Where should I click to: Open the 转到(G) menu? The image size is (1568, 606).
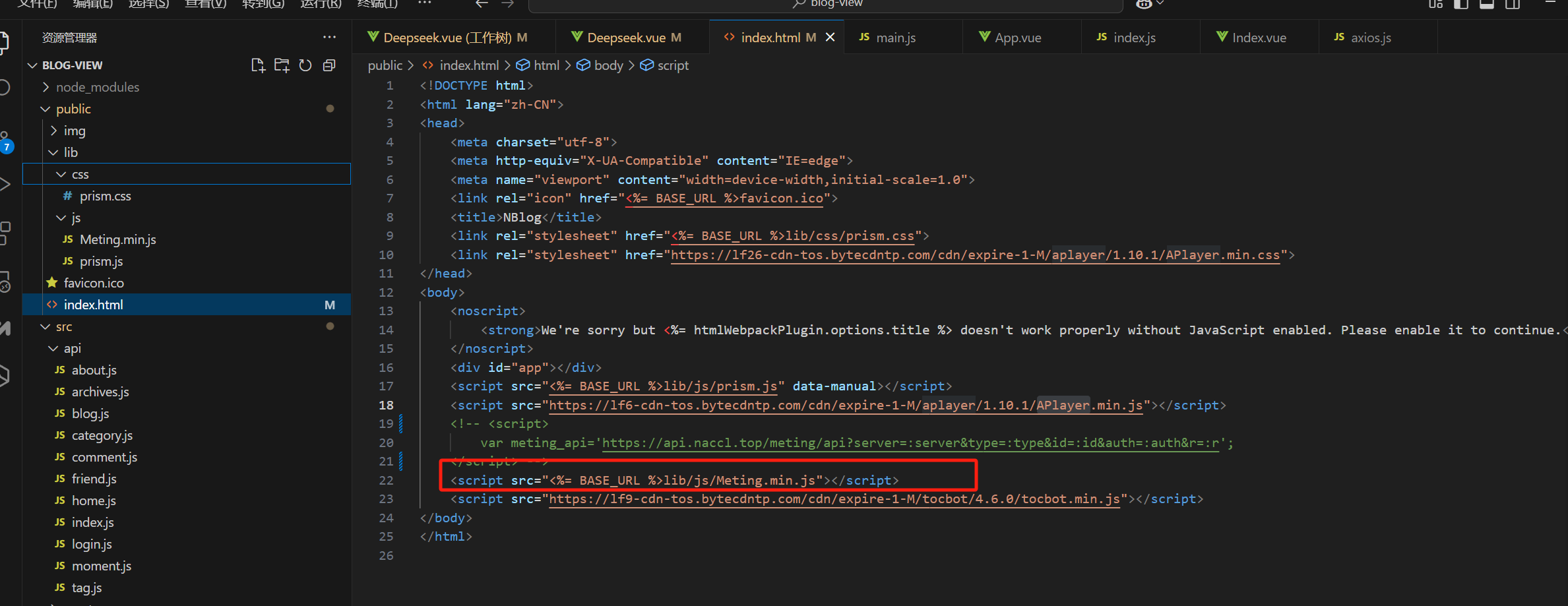point(263,4)
